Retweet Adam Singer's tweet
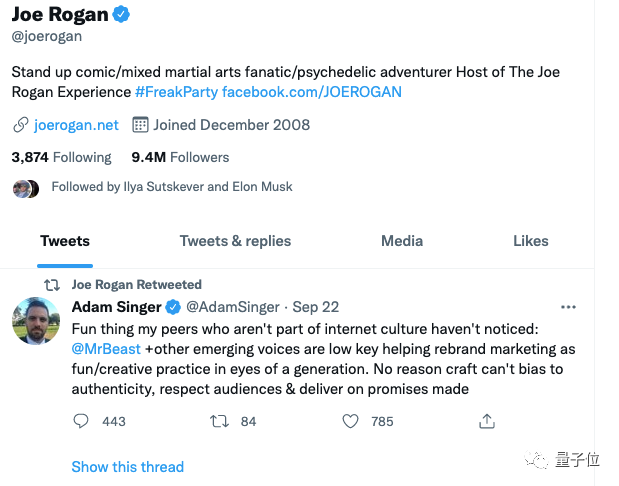This screenshot has width=619, height=486. click(218, 421)
